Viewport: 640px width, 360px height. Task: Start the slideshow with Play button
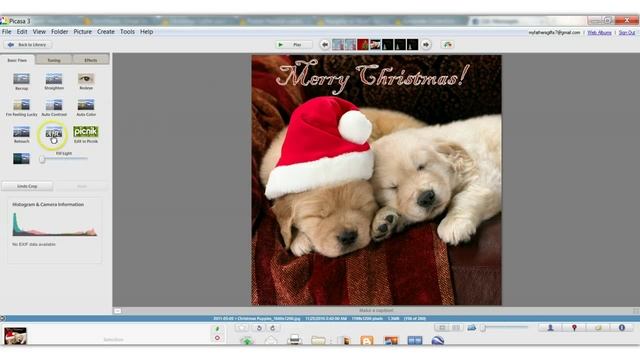[293, 44]
